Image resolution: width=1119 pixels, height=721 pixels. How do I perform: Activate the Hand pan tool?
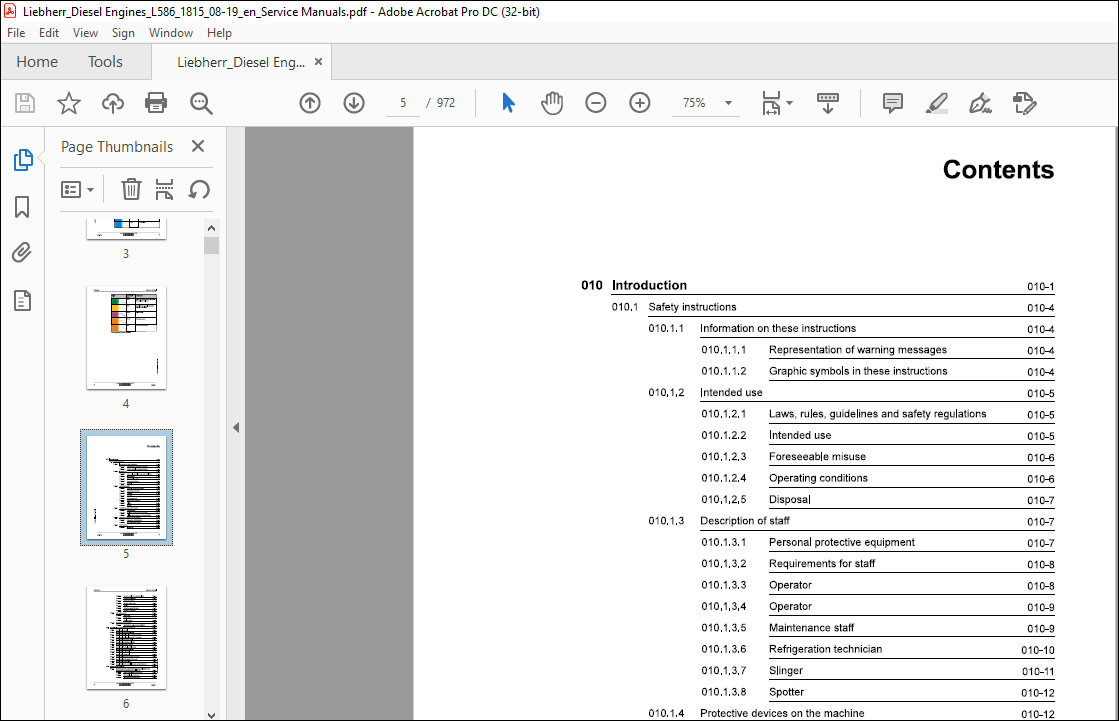pyautogui.click(x=552, y=104)
